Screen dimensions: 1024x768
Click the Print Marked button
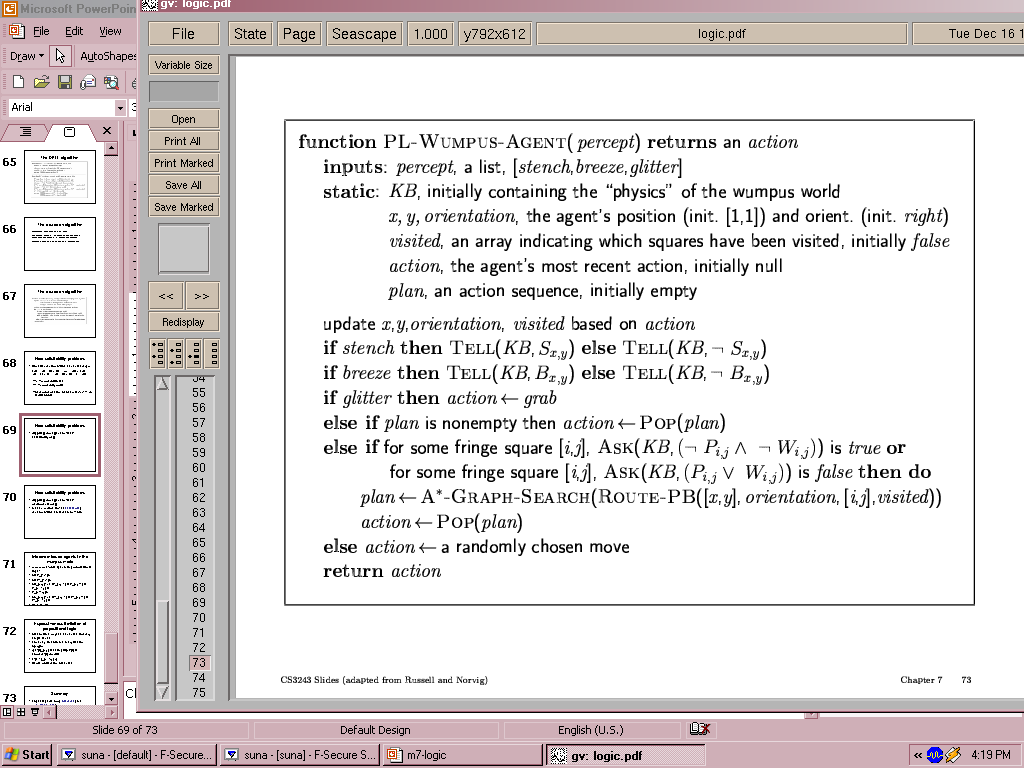coord(183,163)
